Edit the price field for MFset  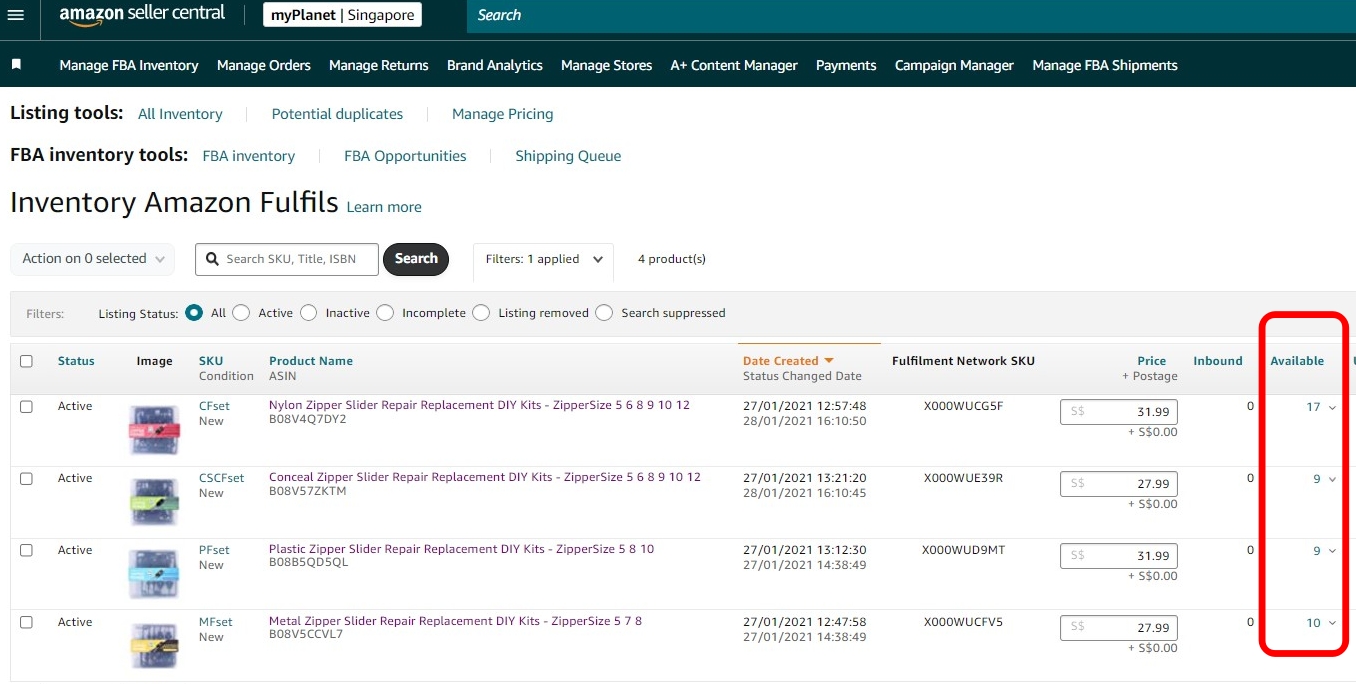point(1119,628)
